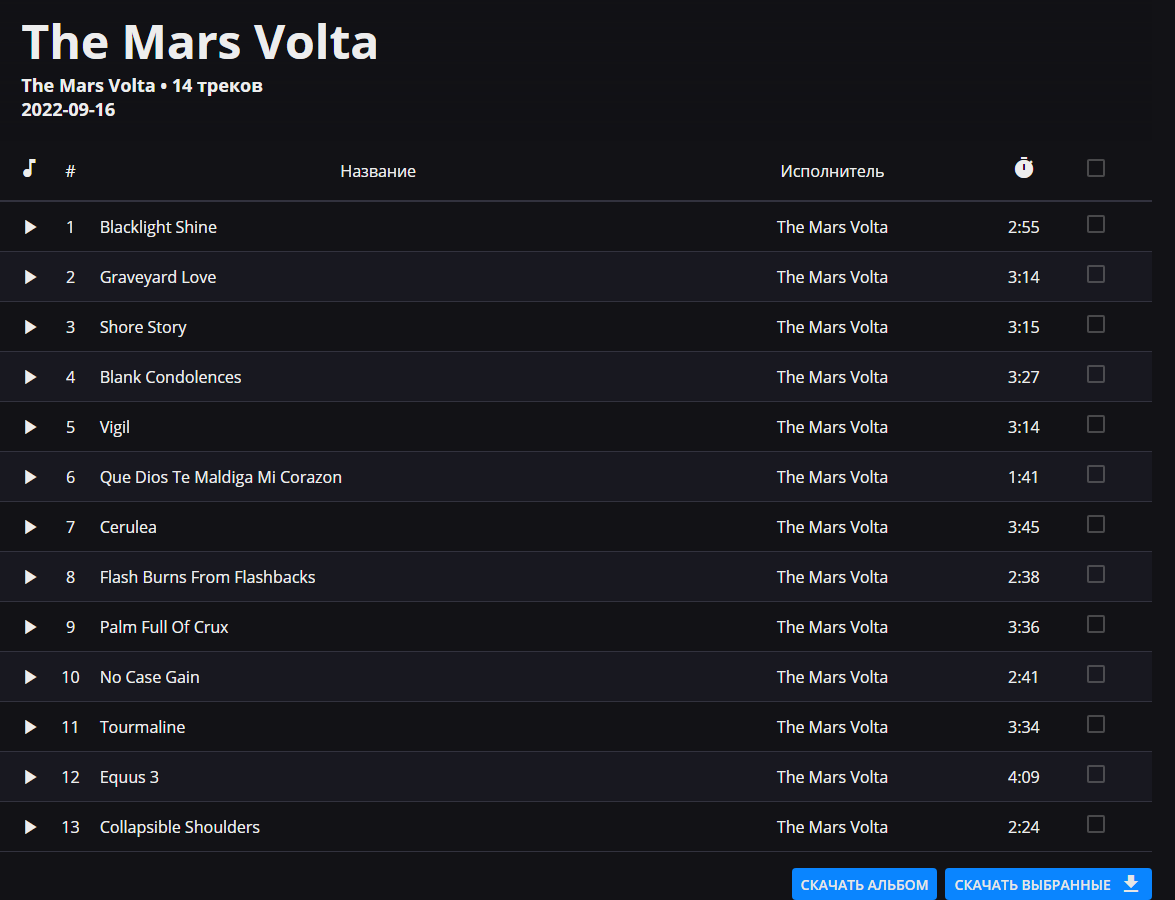Play the track Blacklight Shine
1175x900 pixels.
pos(30,227)
